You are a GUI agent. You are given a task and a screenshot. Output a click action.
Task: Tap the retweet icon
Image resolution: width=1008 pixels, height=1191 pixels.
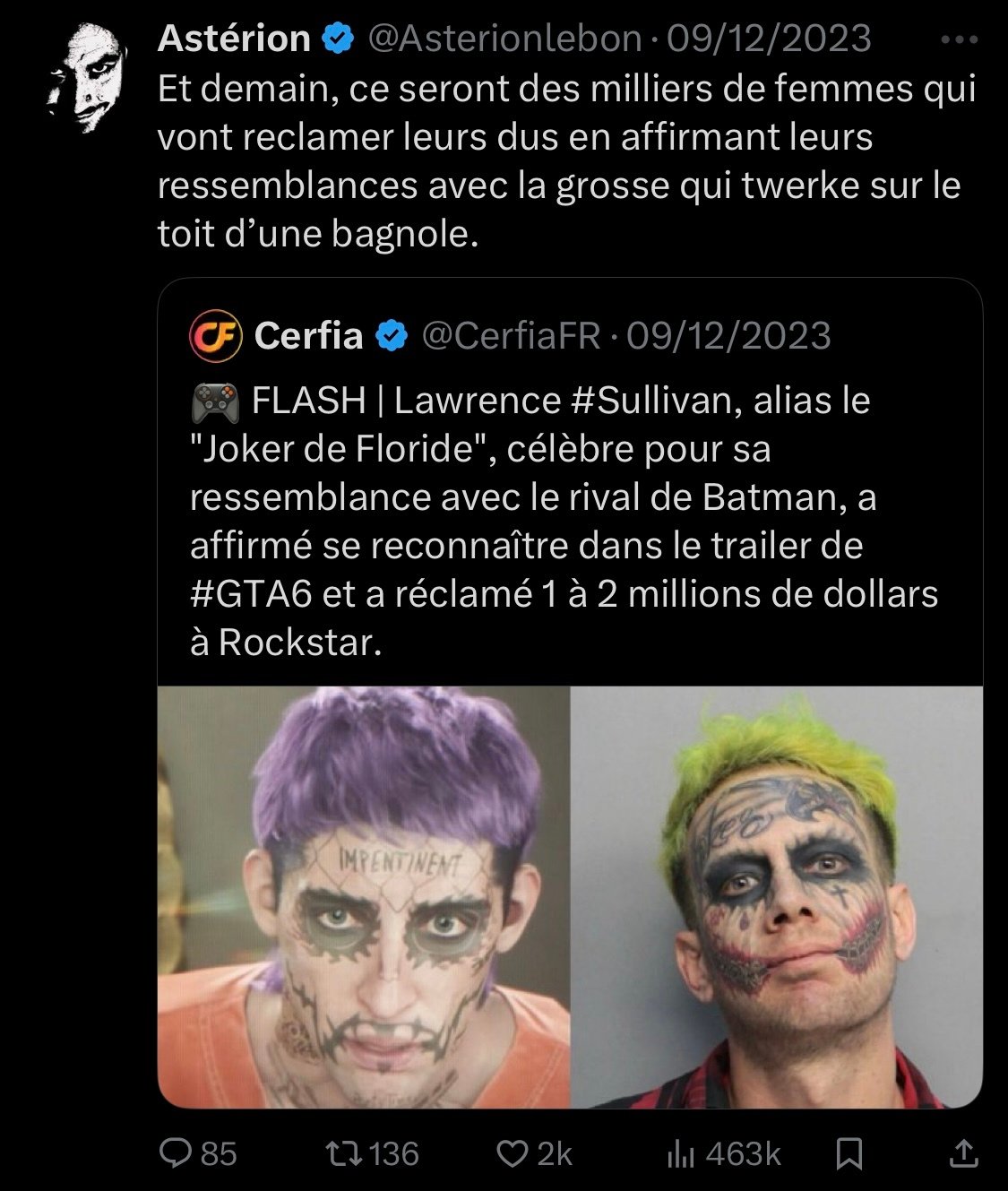pos(339,1152)
